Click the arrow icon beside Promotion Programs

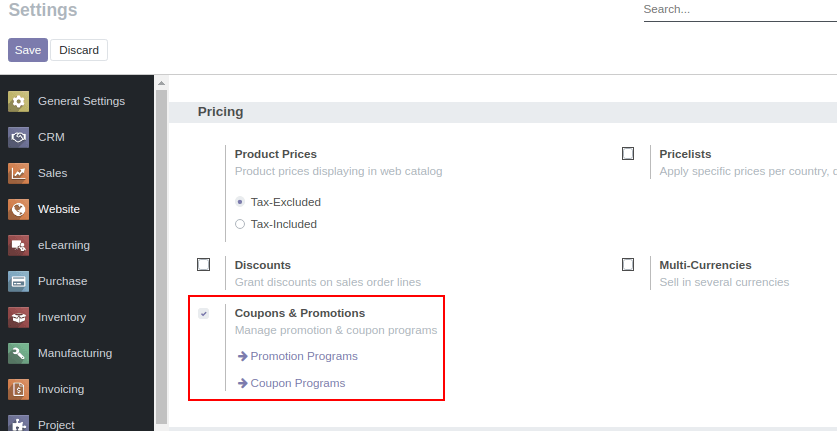click(243, 356)
